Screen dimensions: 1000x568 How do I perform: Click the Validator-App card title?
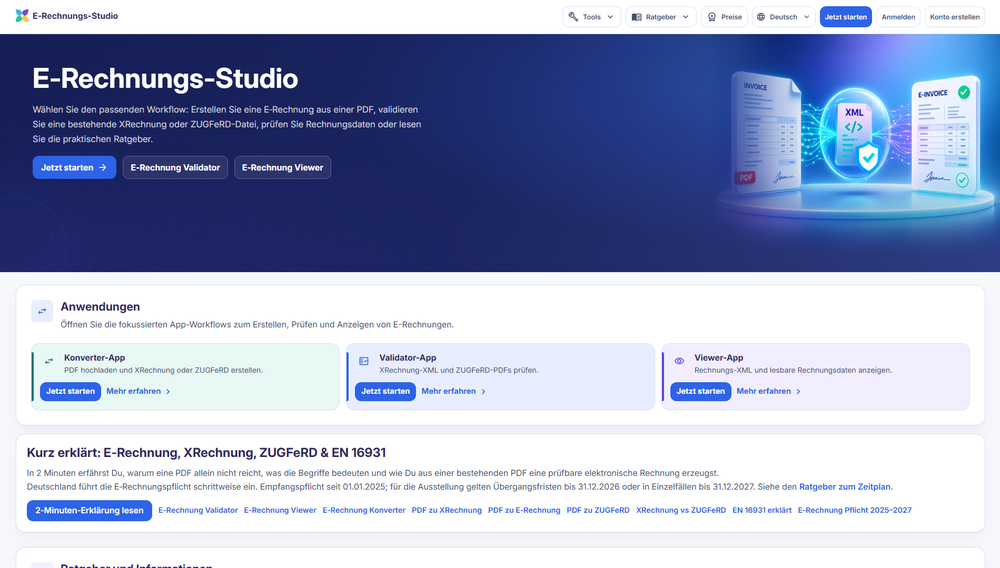tap(408, 358)
